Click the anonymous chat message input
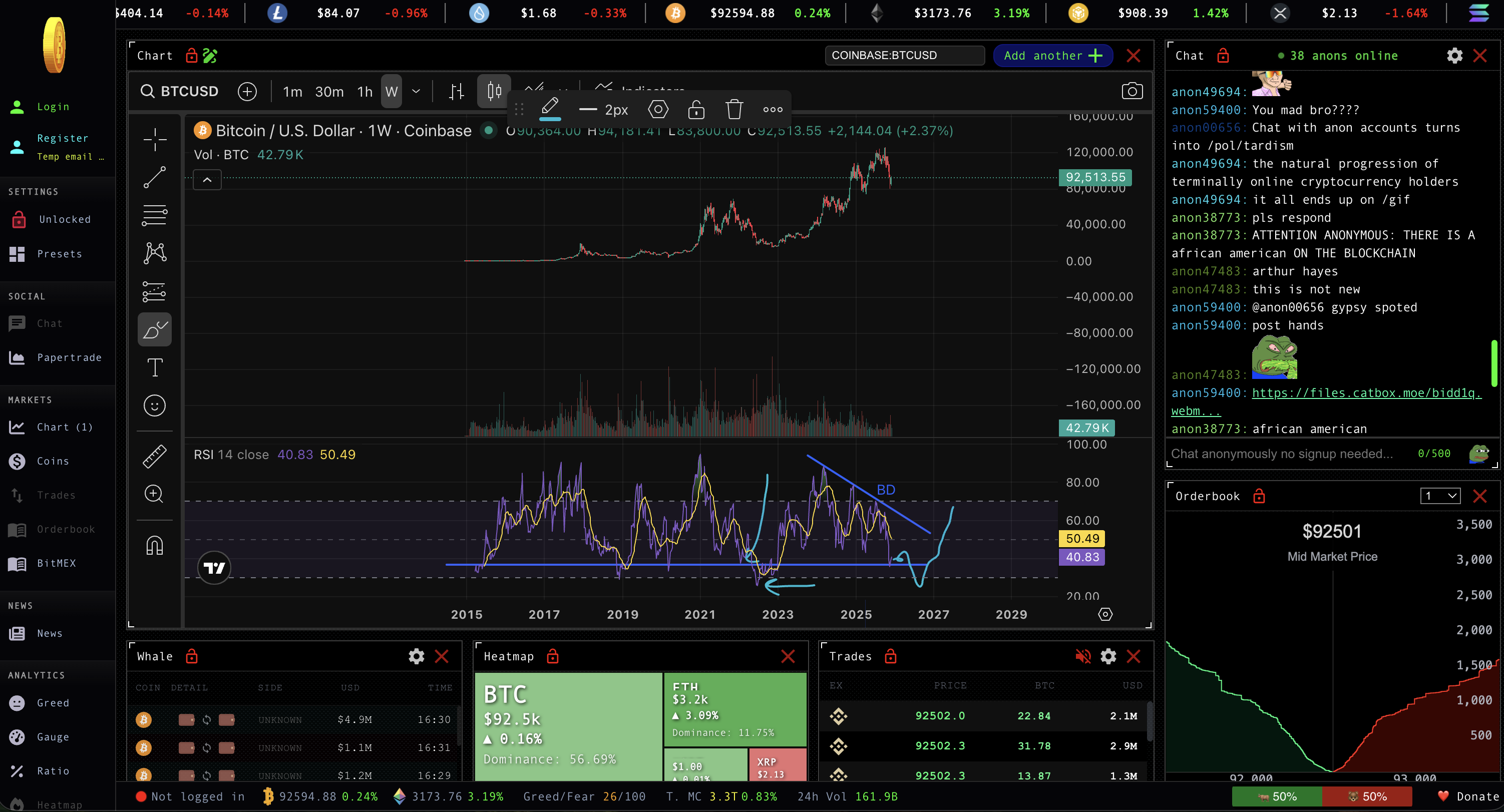The height and width of the screenshot is (812, 1504). point(1282,454)
